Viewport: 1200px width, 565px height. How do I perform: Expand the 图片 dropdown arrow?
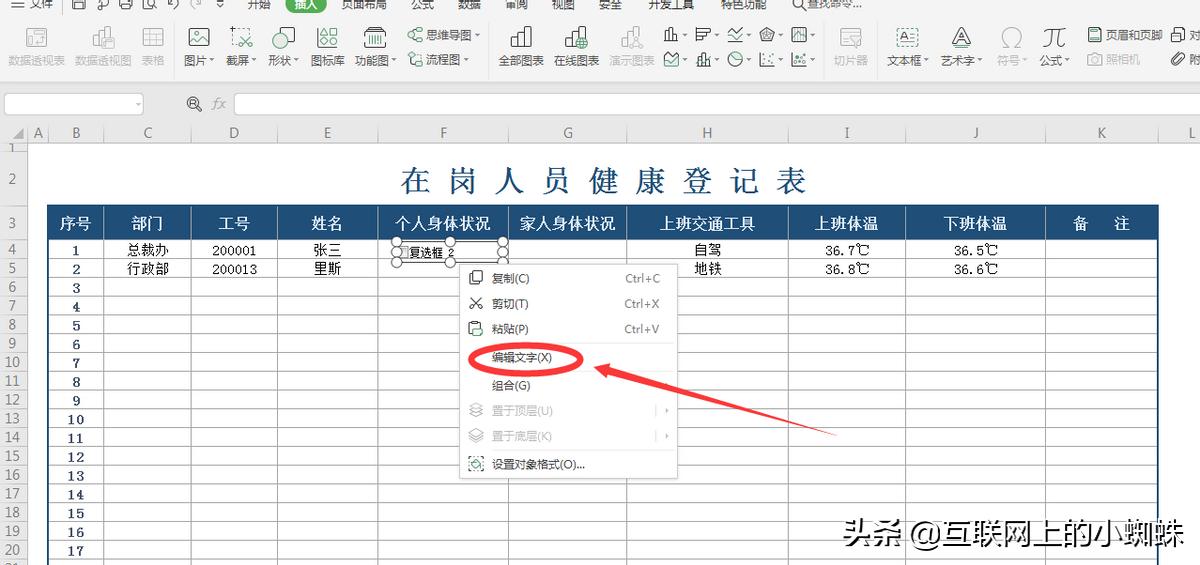212,60
